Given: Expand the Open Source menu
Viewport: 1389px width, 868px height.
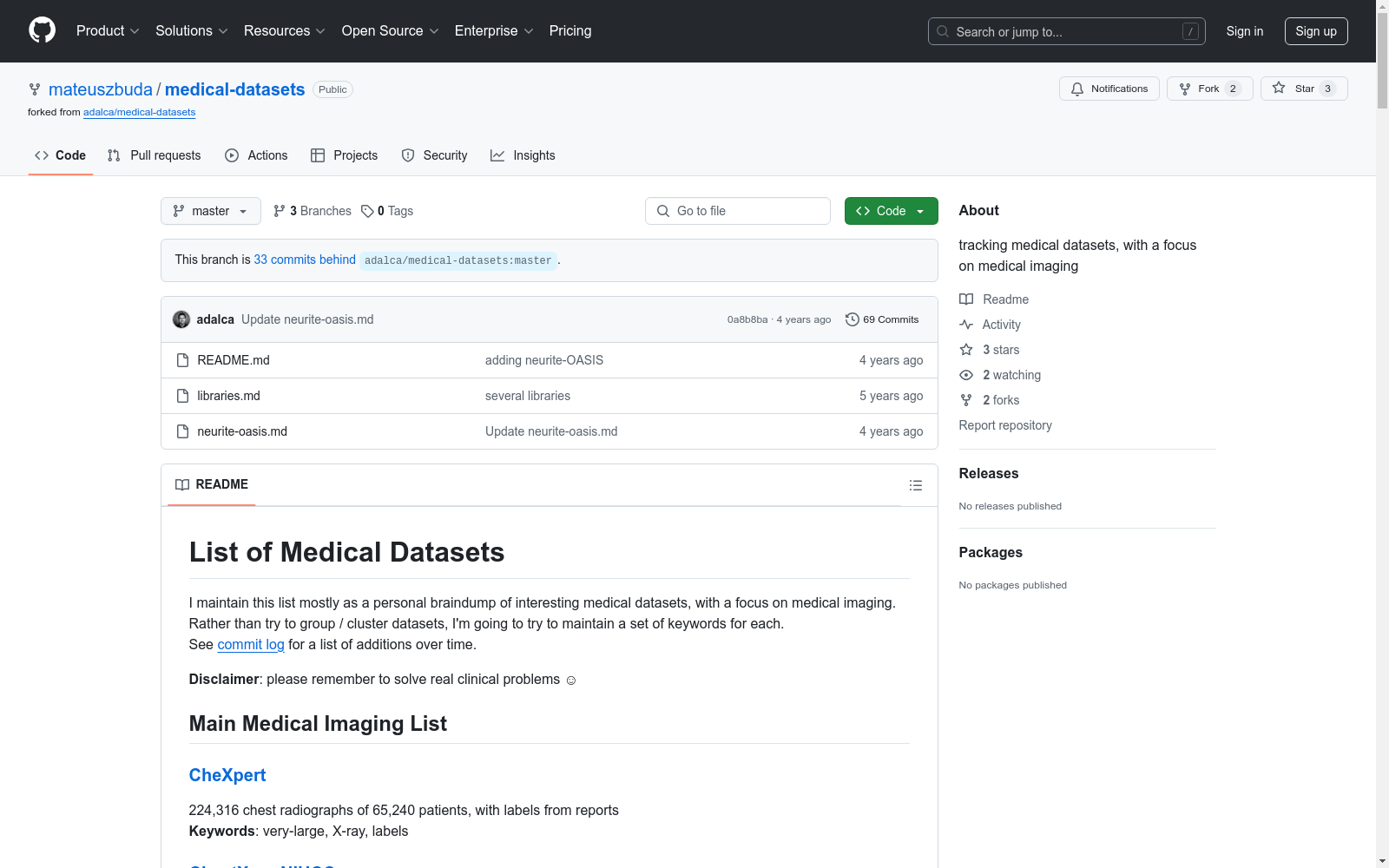Looking at the screenshot, I should (x=391, y=30).
